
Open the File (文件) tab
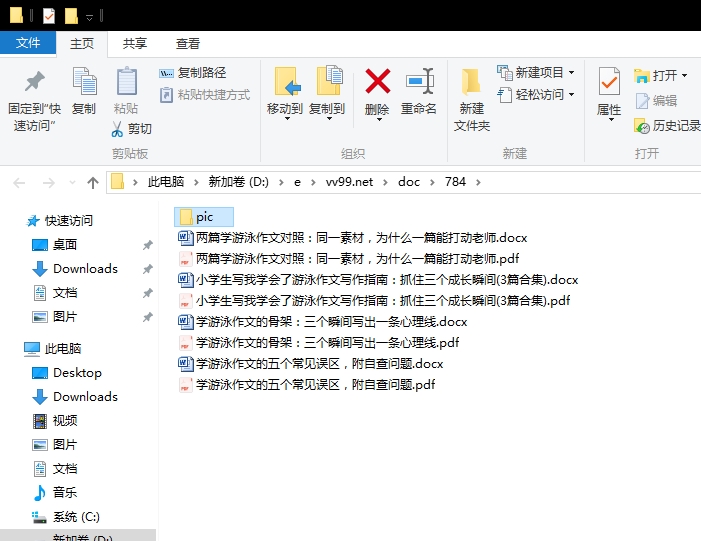point(28,43)
